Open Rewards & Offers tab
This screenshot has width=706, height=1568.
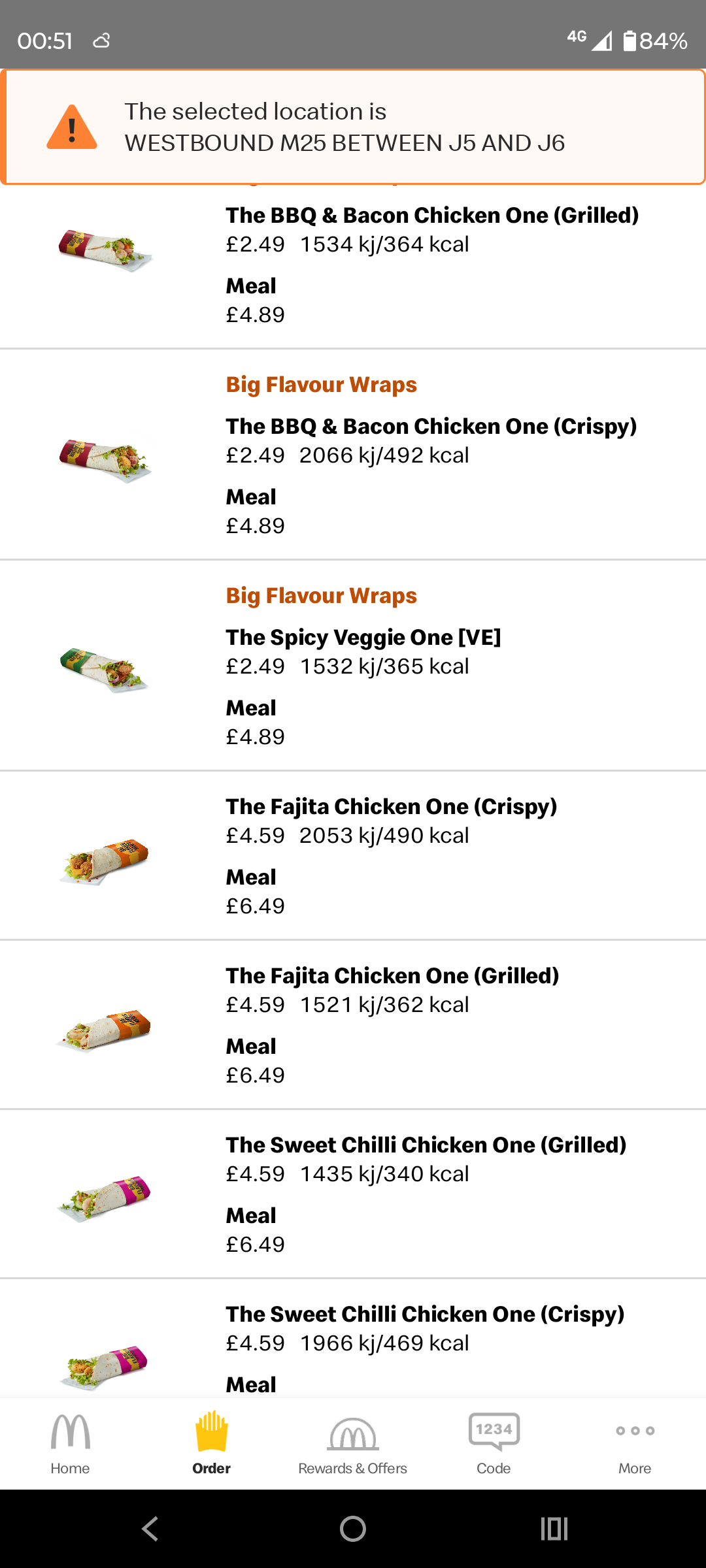tap(352, 1435)
